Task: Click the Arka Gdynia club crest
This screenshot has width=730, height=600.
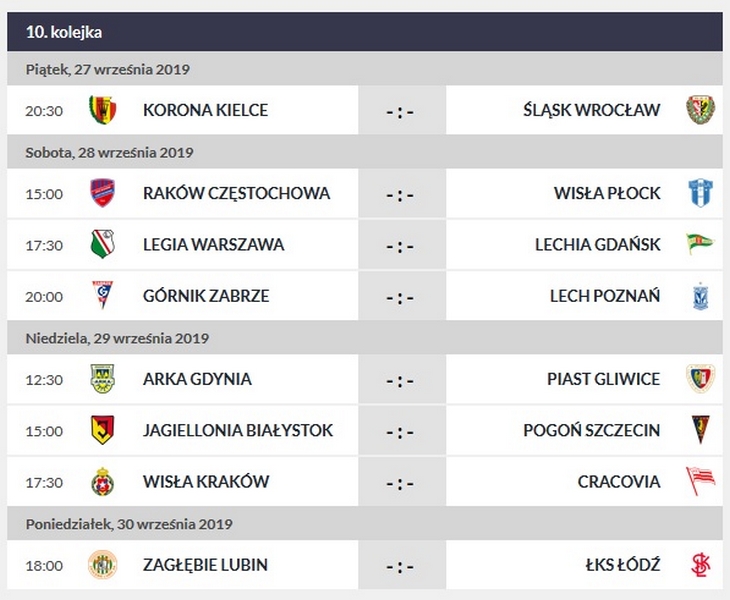Action: tap(102, 379)
